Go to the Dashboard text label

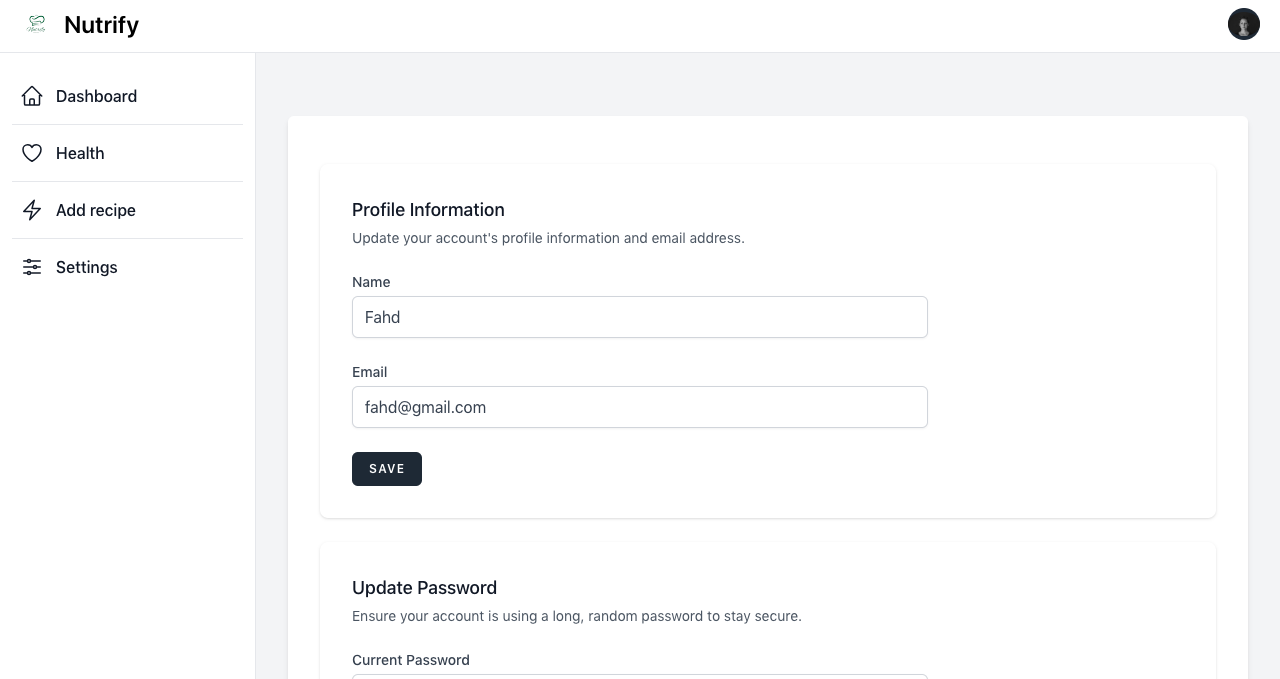(96, 96)
